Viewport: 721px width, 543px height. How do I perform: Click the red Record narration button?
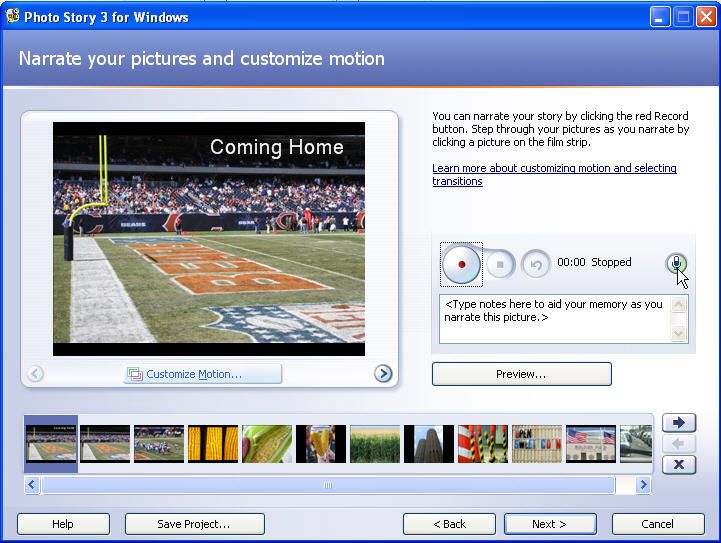click(461, 264)
